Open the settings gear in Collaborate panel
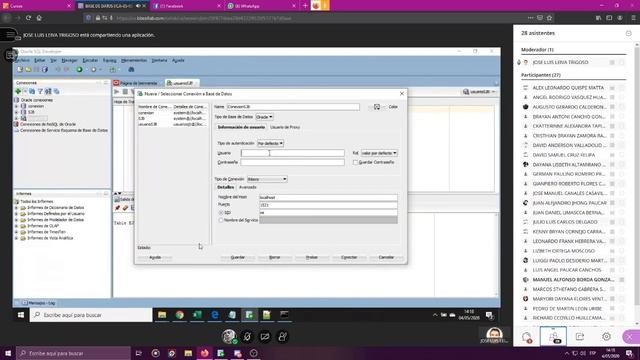 [606, 337]
